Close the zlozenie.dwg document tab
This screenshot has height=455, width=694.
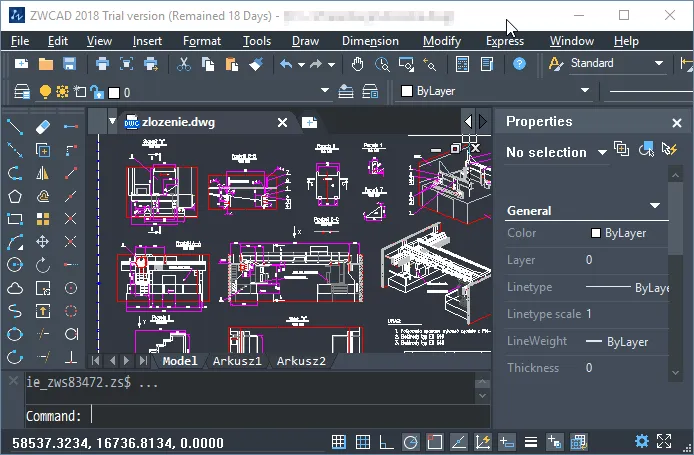(282, 123)
